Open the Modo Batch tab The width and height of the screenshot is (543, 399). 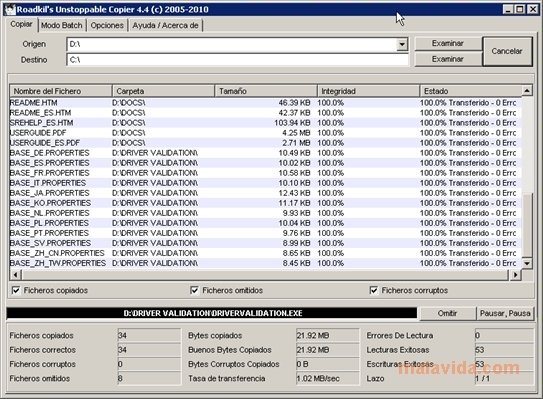coord(62,25)
